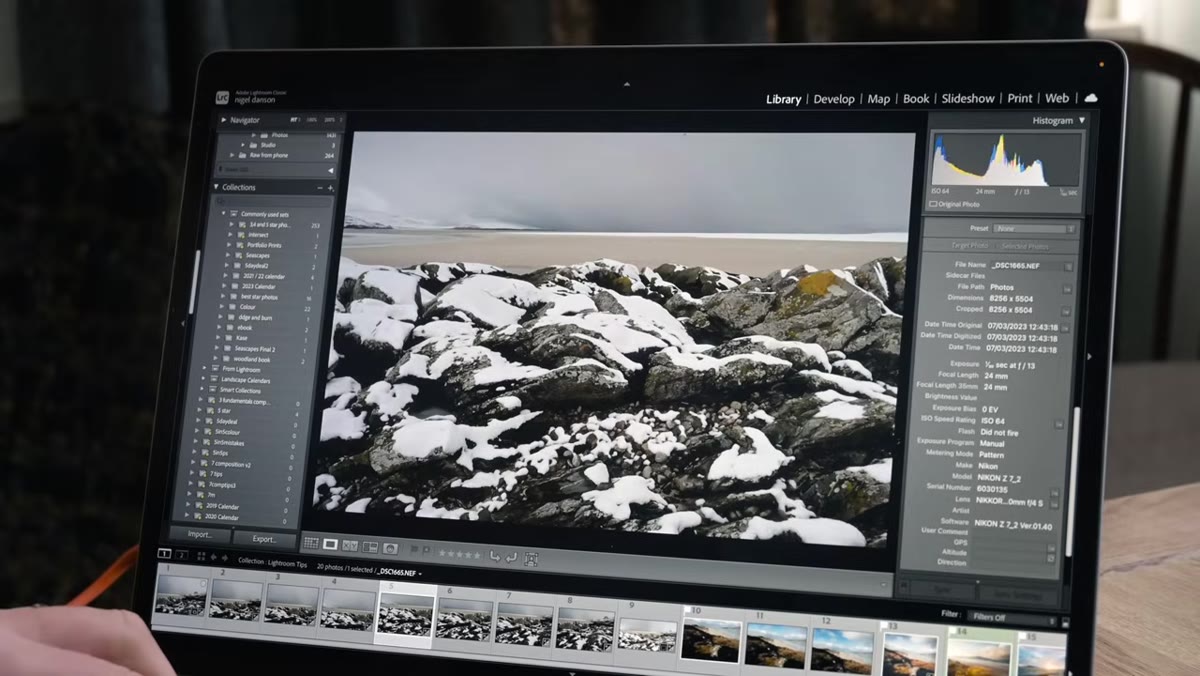Switch to Grid view icon

pyautogui.click(x=310, y=543)
